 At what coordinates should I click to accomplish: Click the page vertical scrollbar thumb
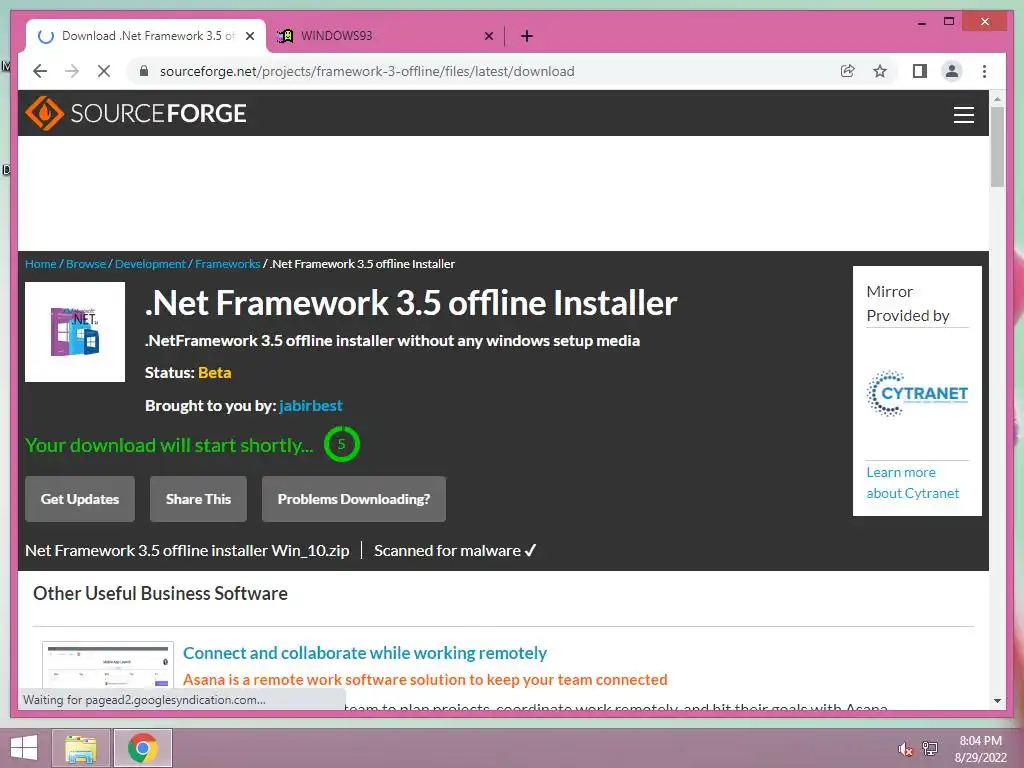click(x=997, y=146)
